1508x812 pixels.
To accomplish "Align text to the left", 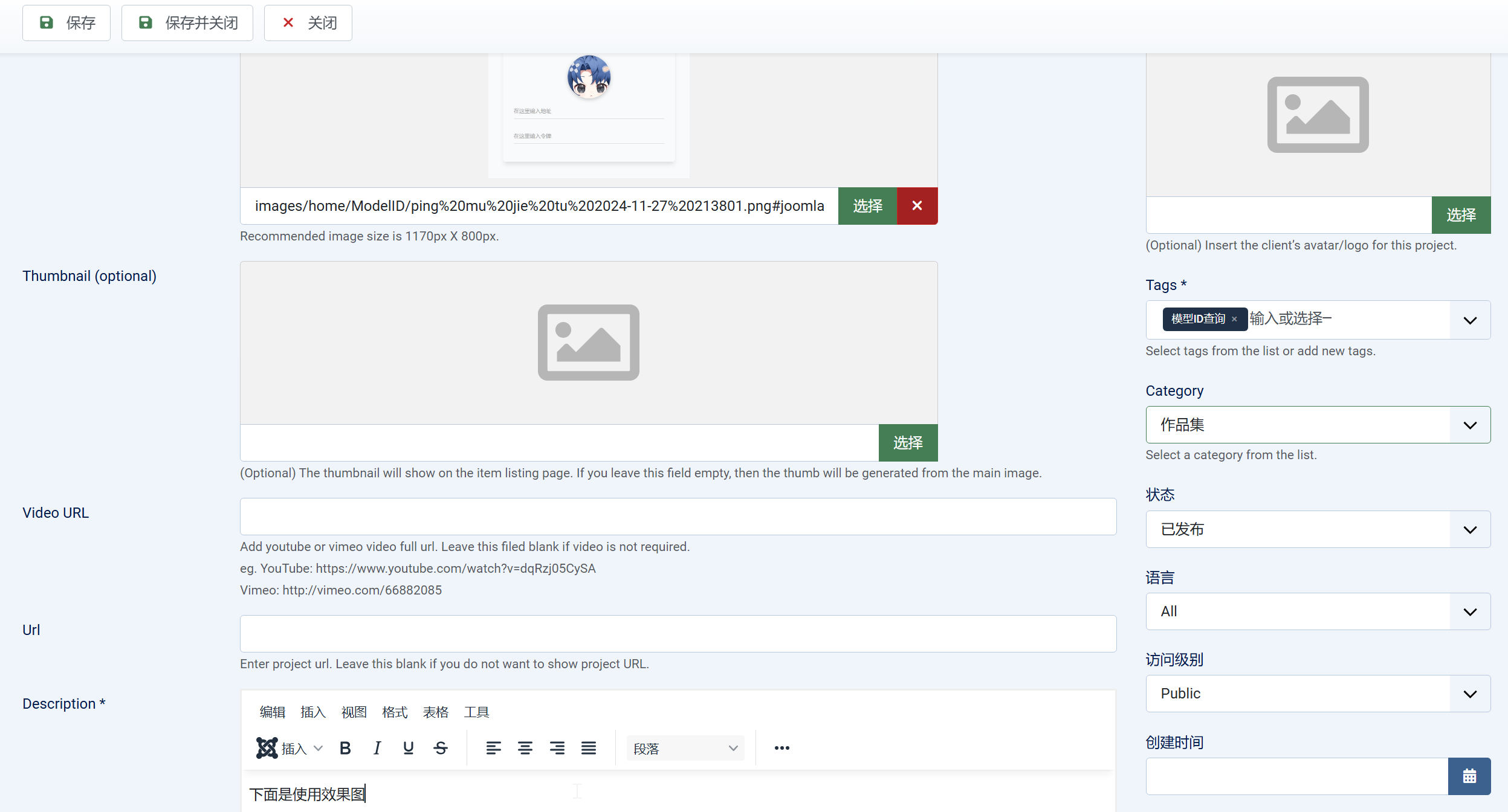I will [x=493, y=749].
